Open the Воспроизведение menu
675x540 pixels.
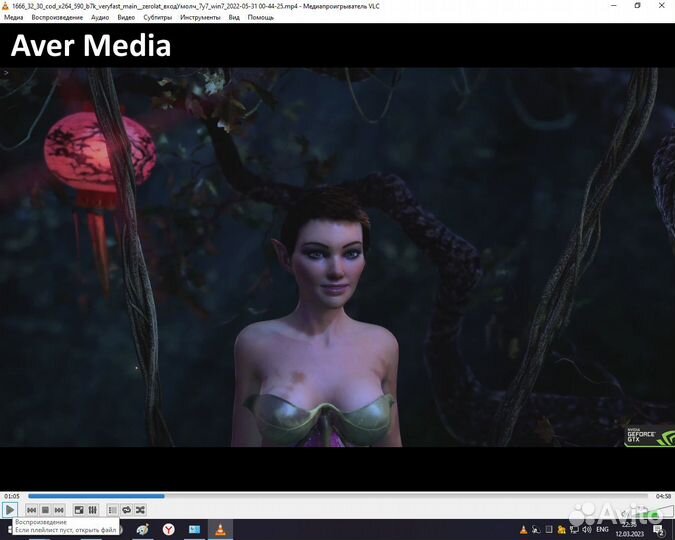click(57, 18)
